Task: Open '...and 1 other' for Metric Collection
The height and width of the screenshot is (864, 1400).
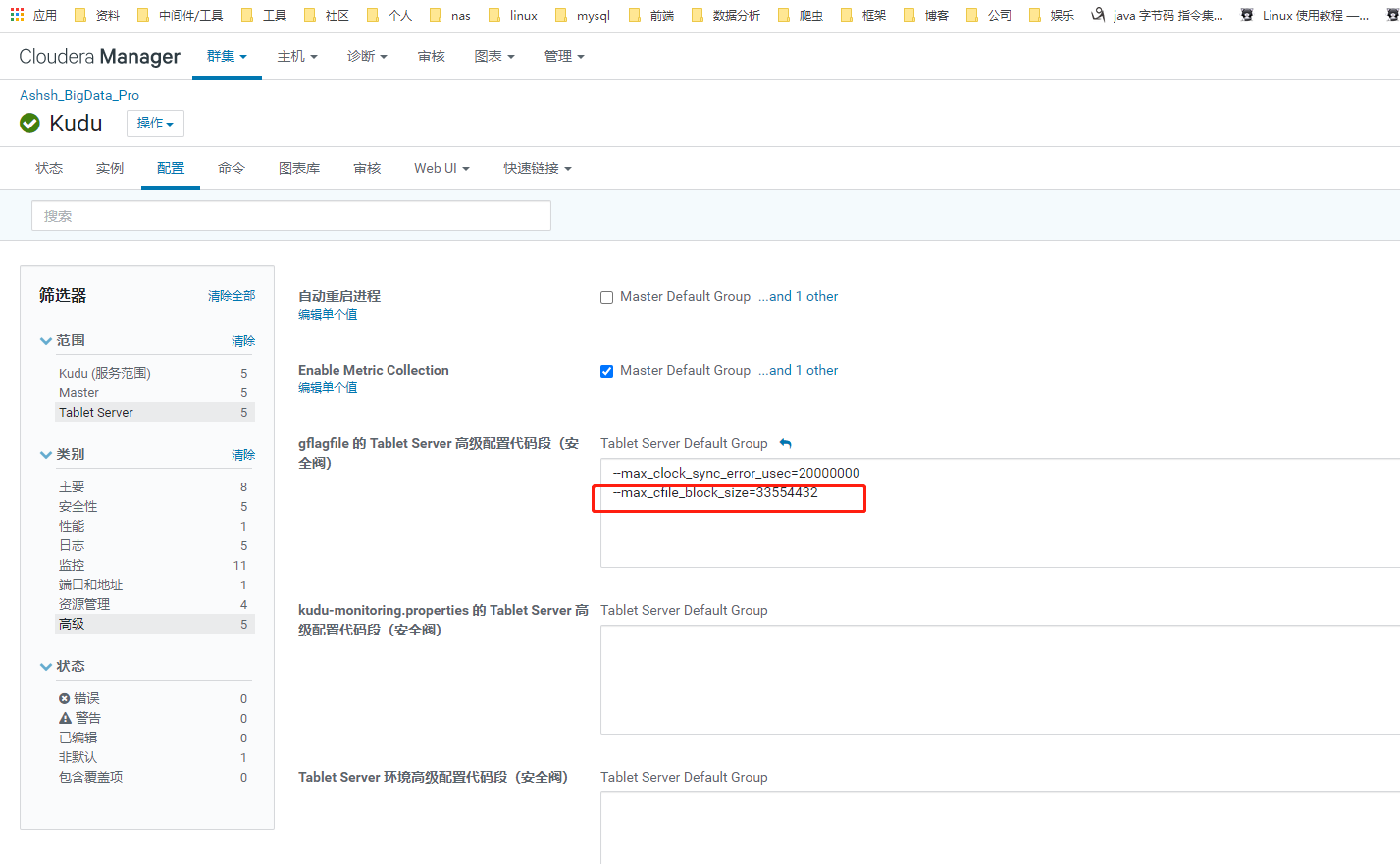Action: (x=799, y=370)
